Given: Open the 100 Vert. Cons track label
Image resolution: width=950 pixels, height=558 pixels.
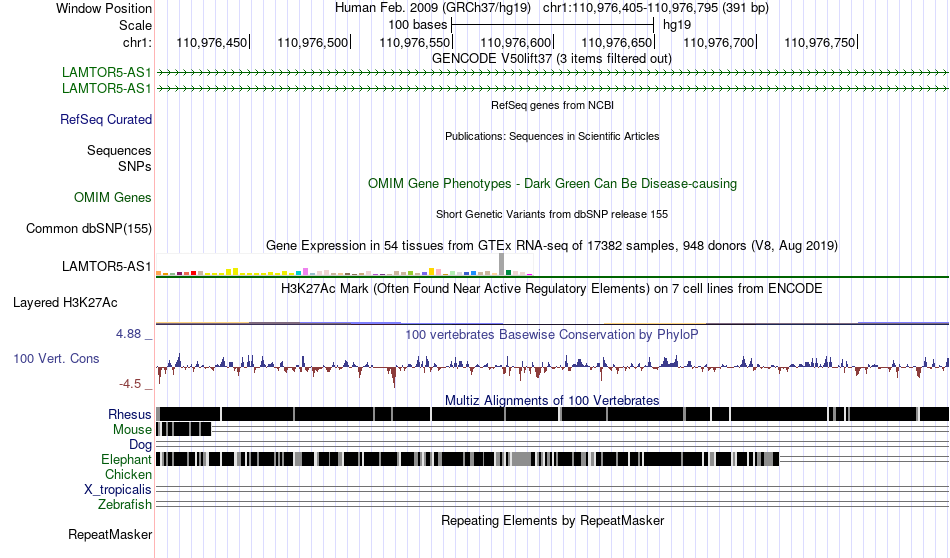Looking at the screenshot, I should [x=56, y=359].
